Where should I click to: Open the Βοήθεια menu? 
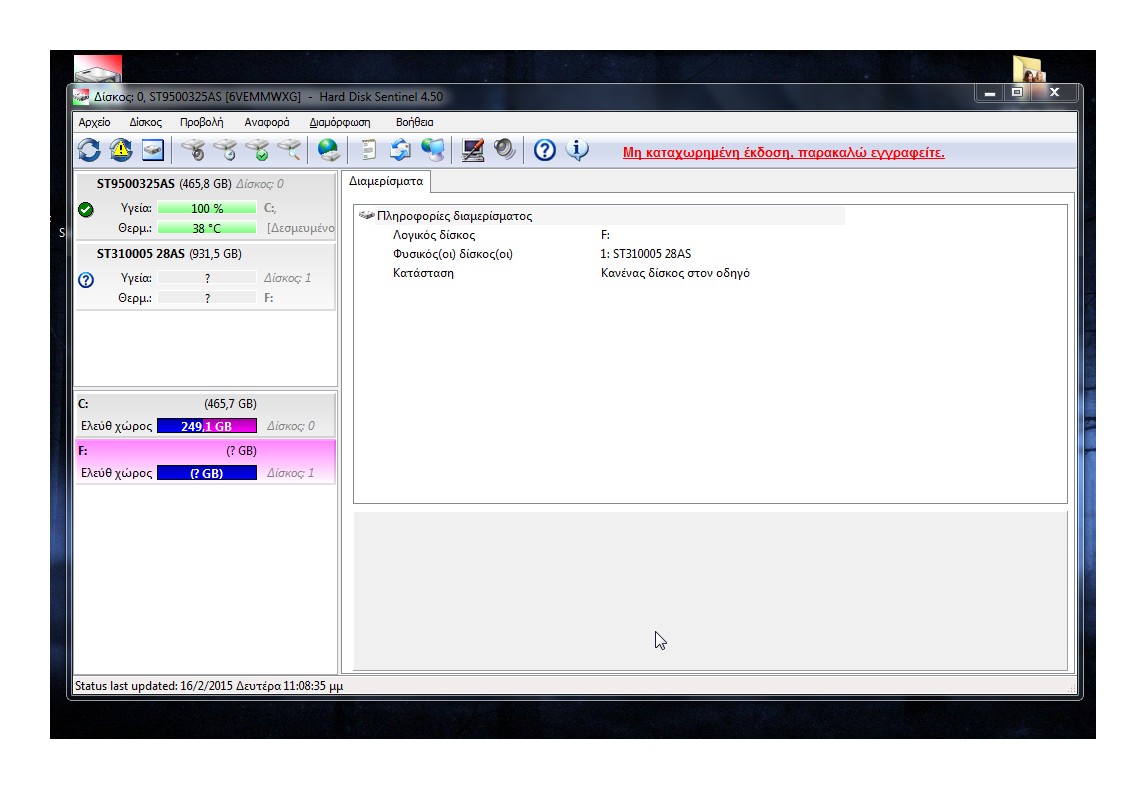pos(414,122)
